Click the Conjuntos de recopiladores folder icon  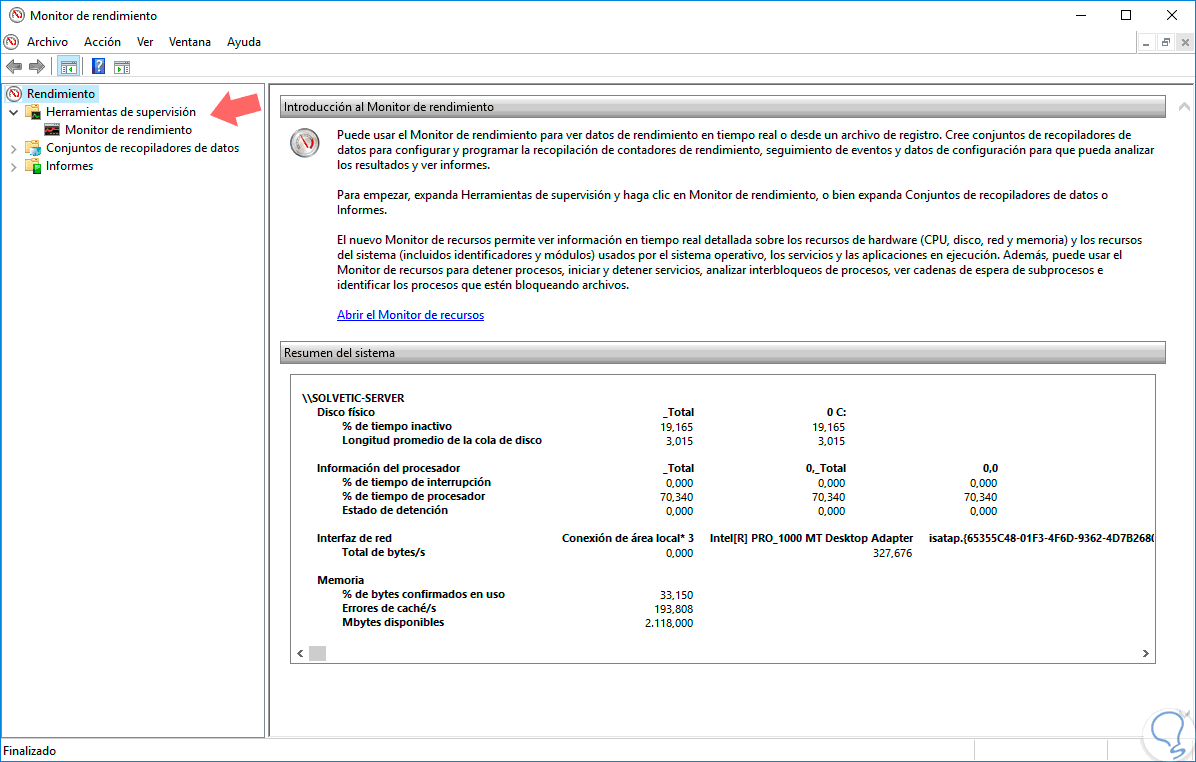pyautogui.click(x=33, y=148)
